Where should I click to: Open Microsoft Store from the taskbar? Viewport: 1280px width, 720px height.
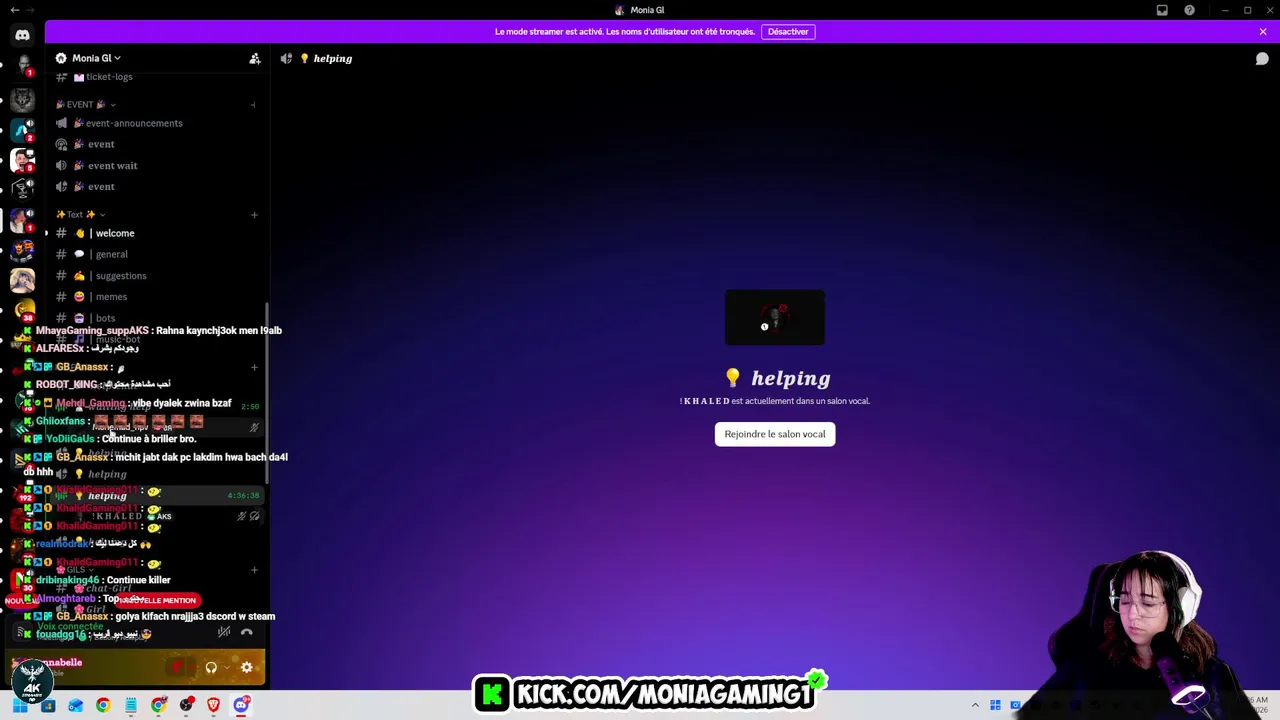(47, 706)
